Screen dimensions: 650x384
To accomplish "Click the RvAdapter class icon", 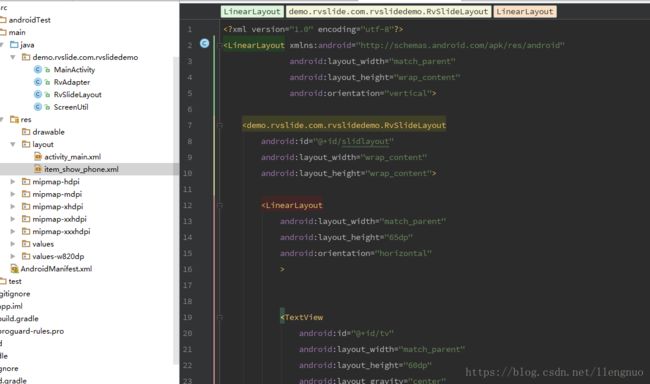I will point(38,82).
